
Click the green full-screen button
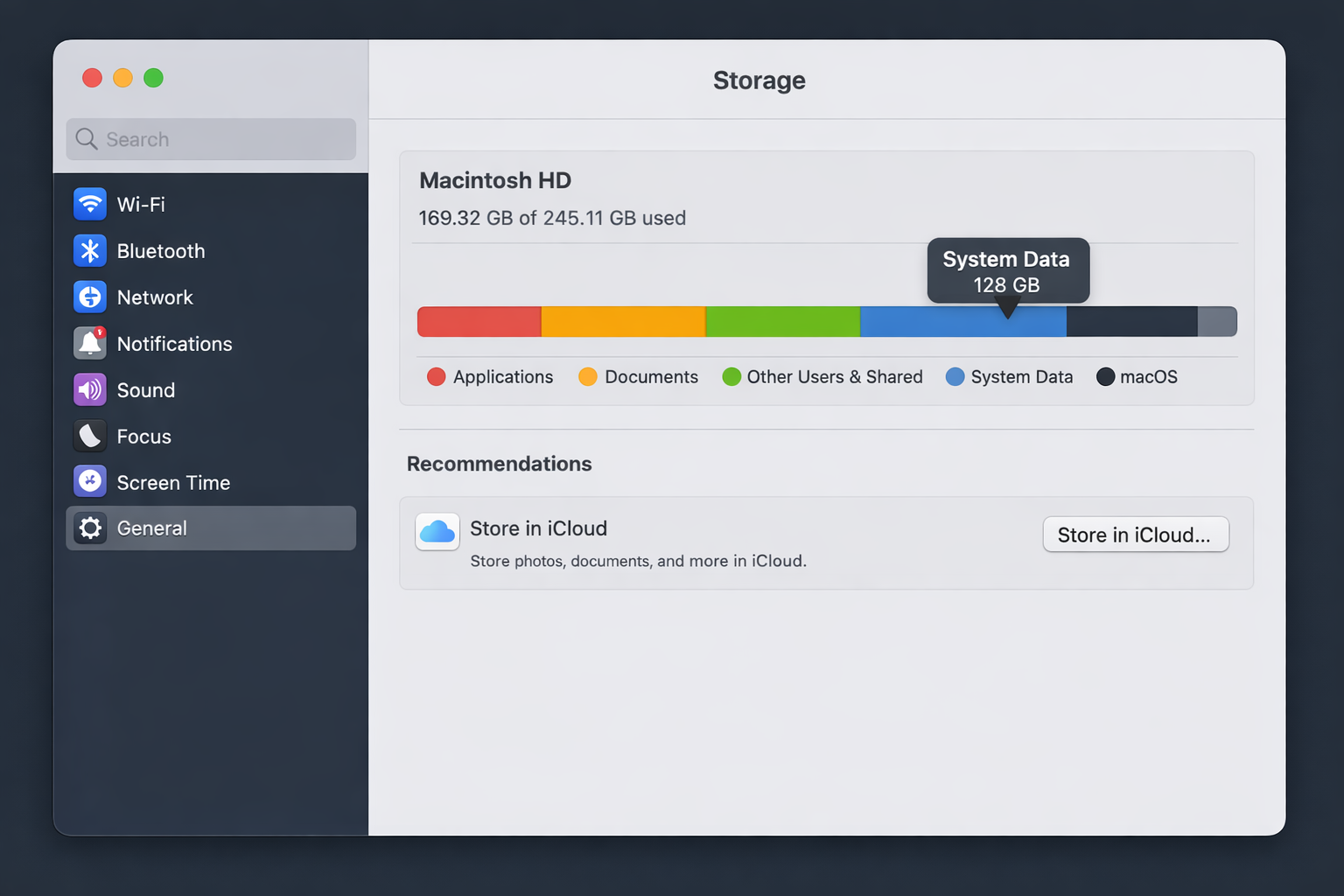click(153, 78)
